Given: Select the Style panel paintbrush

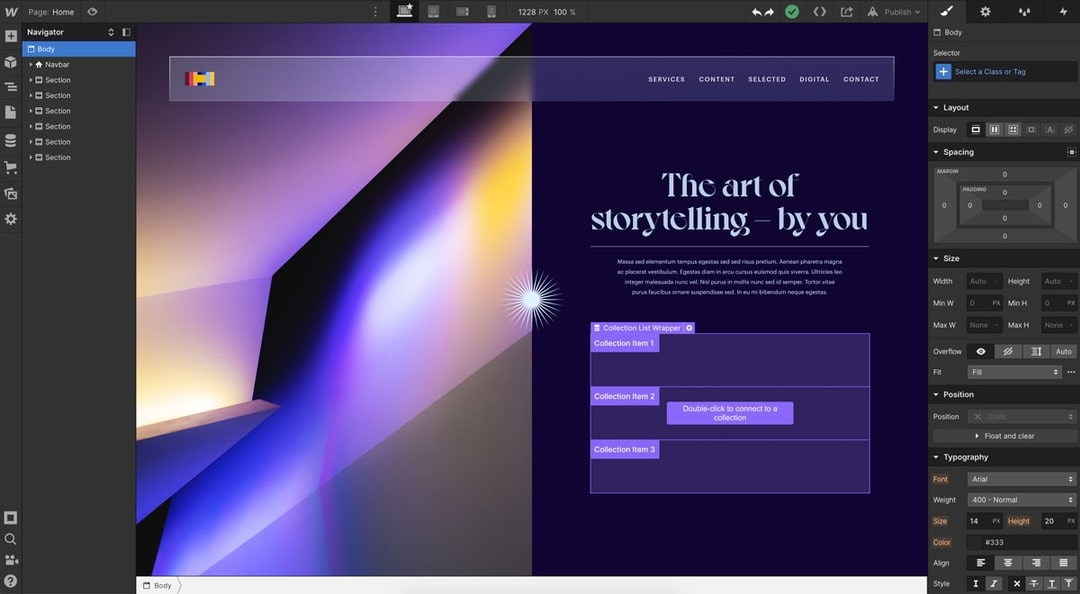Looking at the screenshot, I should [x=946, y=11].
